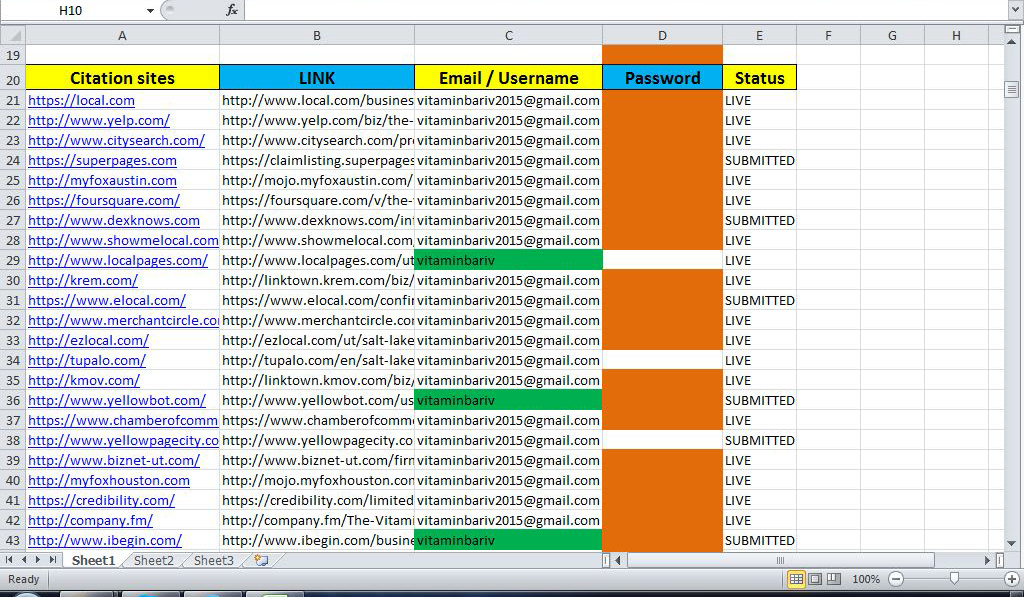This screenshot has height=597, width=1024.
Task: Switch to Page Break Preview icon
Action: [x=834, y=579]
